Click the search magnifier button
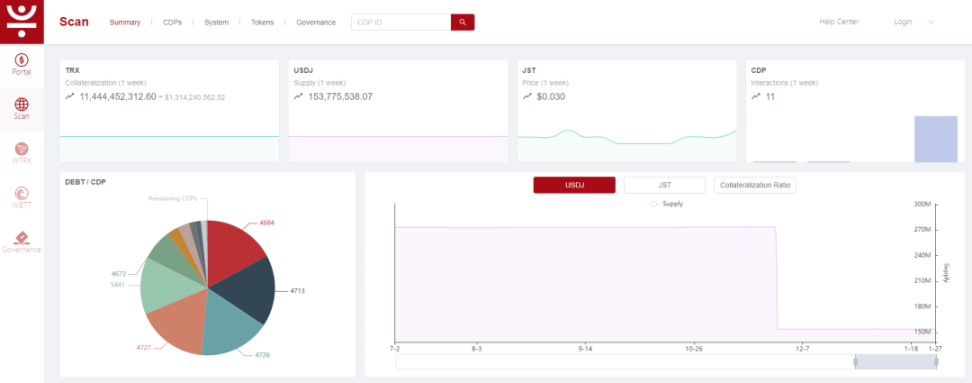 click(x=462, y=22)
